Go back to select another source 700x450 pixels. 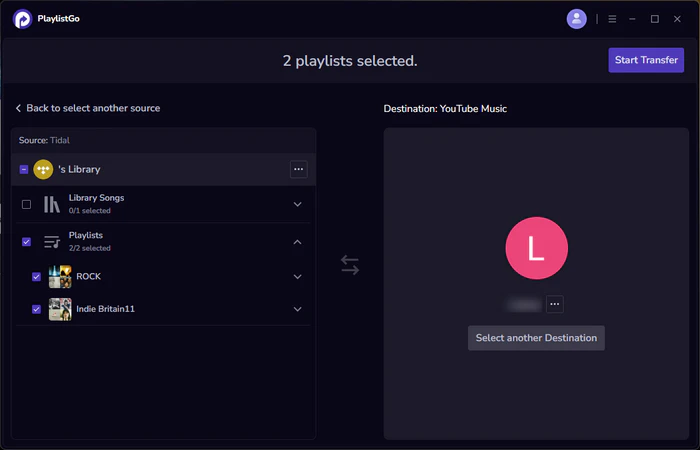(88, 108)
